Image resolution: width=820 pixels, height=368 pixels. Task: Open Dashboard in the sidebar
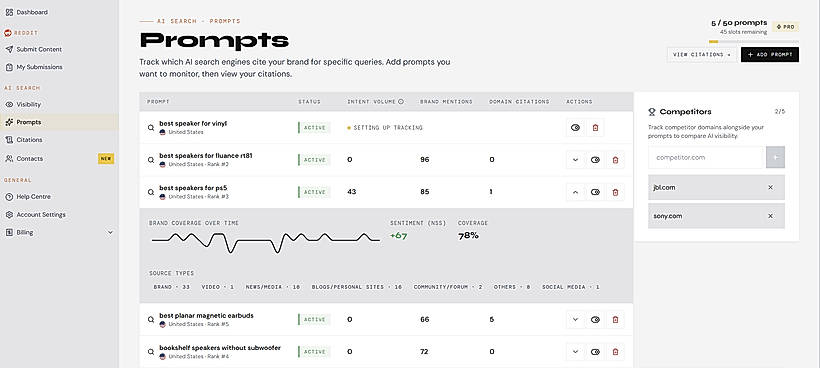[x=31, y=12]
